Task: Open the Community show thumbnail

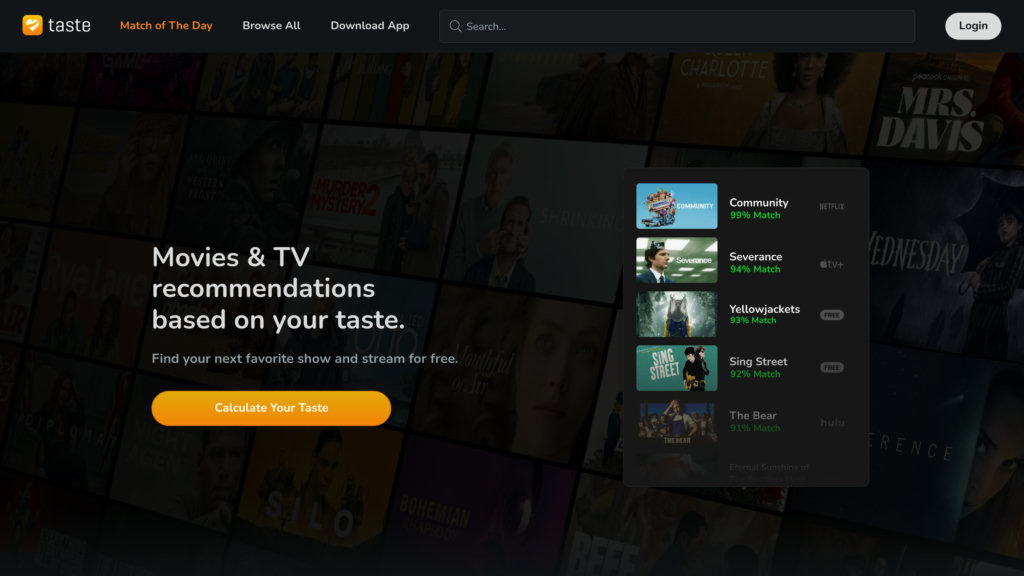Action: click(677, 206)
